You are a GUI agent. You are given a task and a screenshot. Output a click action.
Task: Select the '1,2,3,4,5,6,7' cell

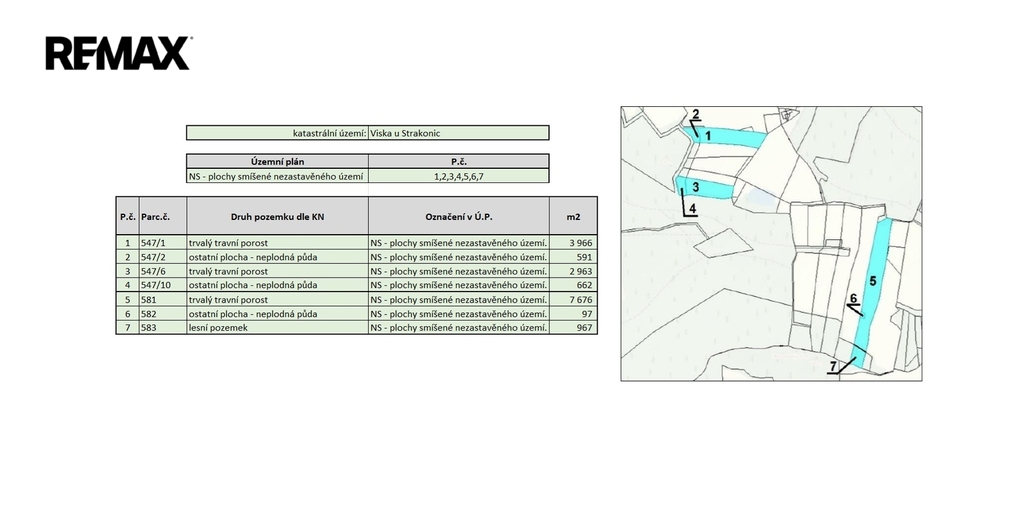(x=458, y=176)
